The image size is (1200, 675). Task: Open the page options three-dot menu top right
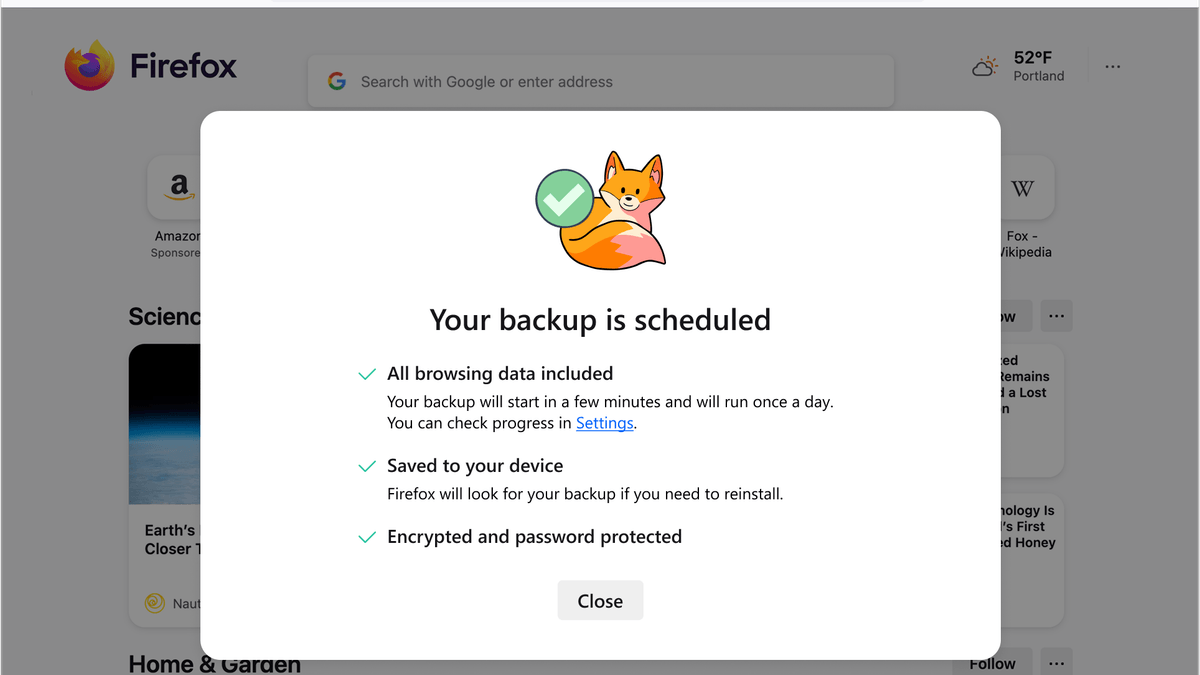[x=1112, y=65]
